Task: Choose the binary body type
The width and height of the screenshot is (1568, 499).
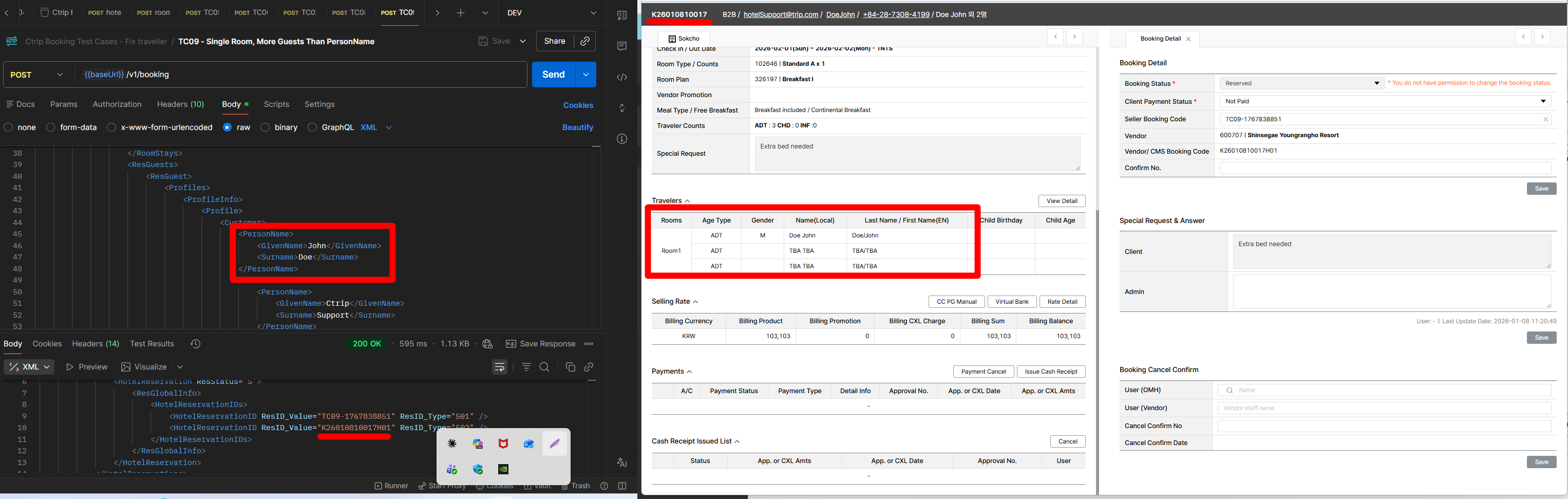Action: [x=266, y=127]
